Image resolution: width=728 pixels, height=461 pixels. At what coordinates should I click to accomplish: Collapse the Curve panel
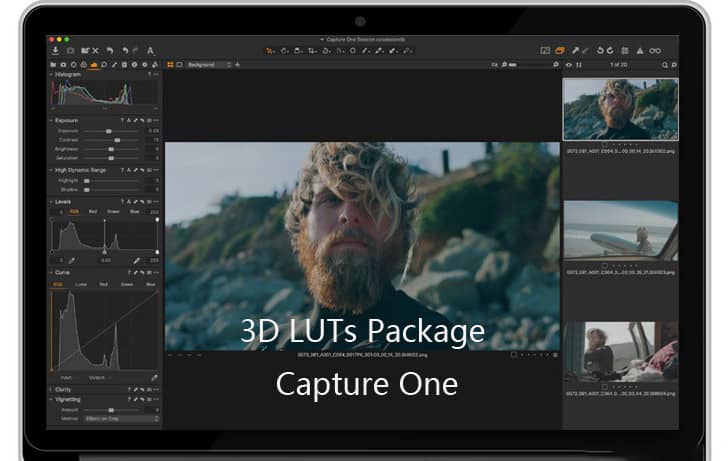(x=51, y=273)
